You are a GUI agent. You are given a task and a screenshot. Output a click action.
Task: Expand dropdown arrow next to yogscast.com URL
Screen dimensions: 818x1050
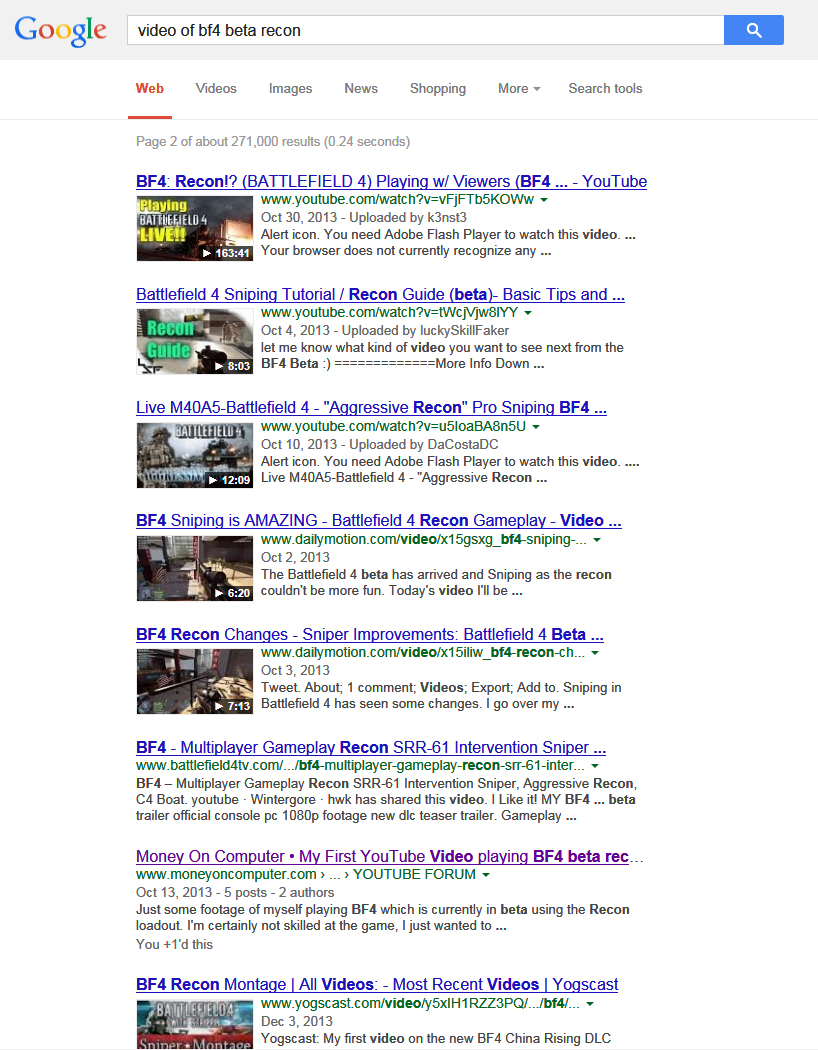(x=590, y=1004)
